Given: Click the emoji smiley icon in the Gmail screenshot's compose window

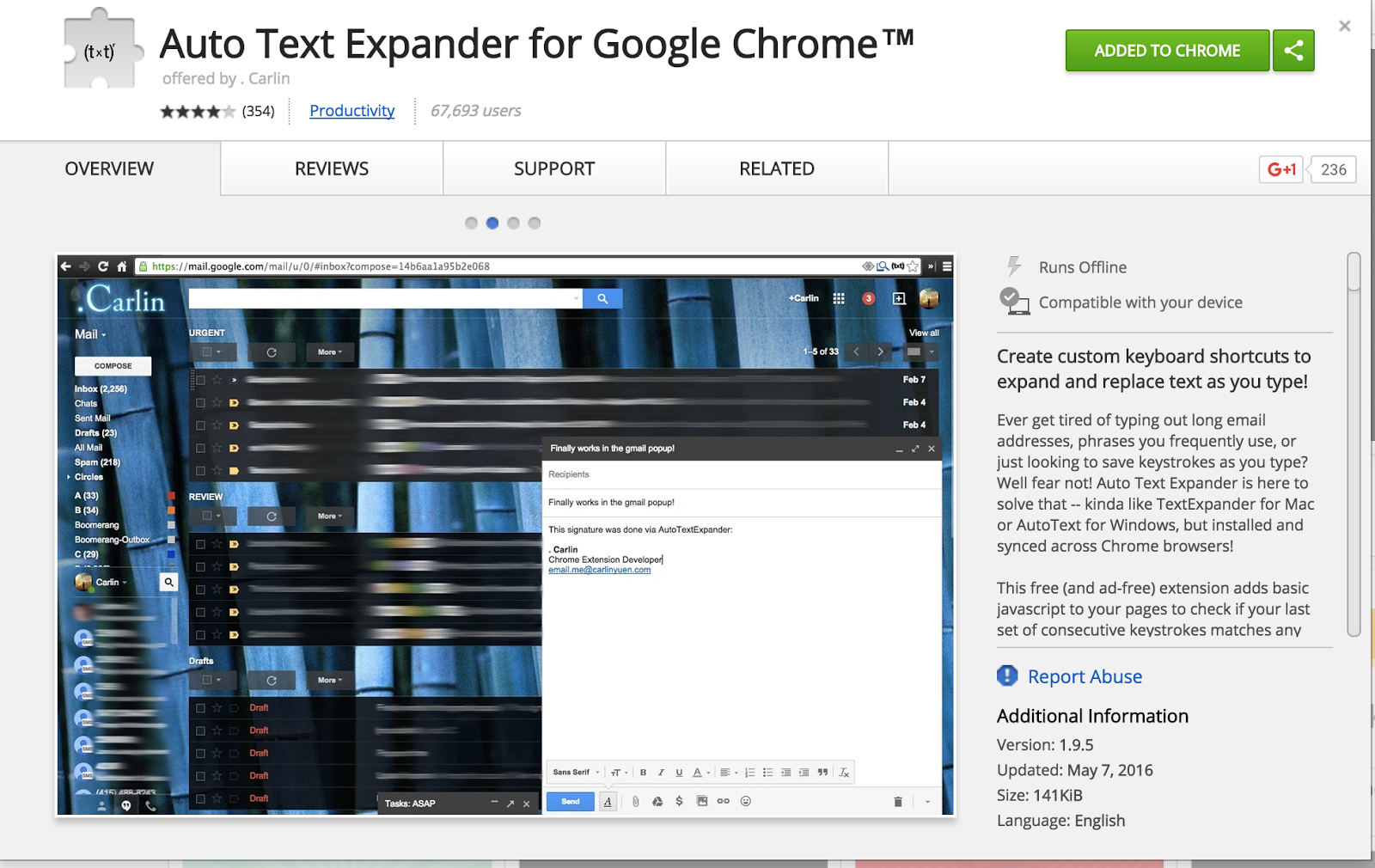Looking at the screenshot, I should click(x=746, y=801).
